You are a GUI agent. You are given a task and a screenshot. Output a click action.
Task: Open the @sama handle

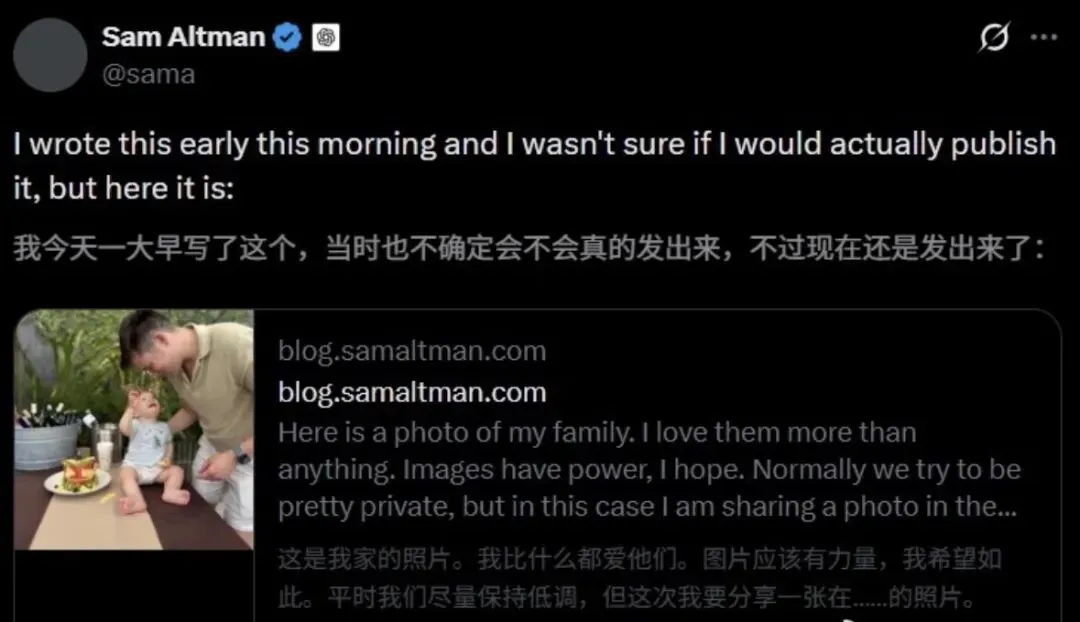coord(149,74)
